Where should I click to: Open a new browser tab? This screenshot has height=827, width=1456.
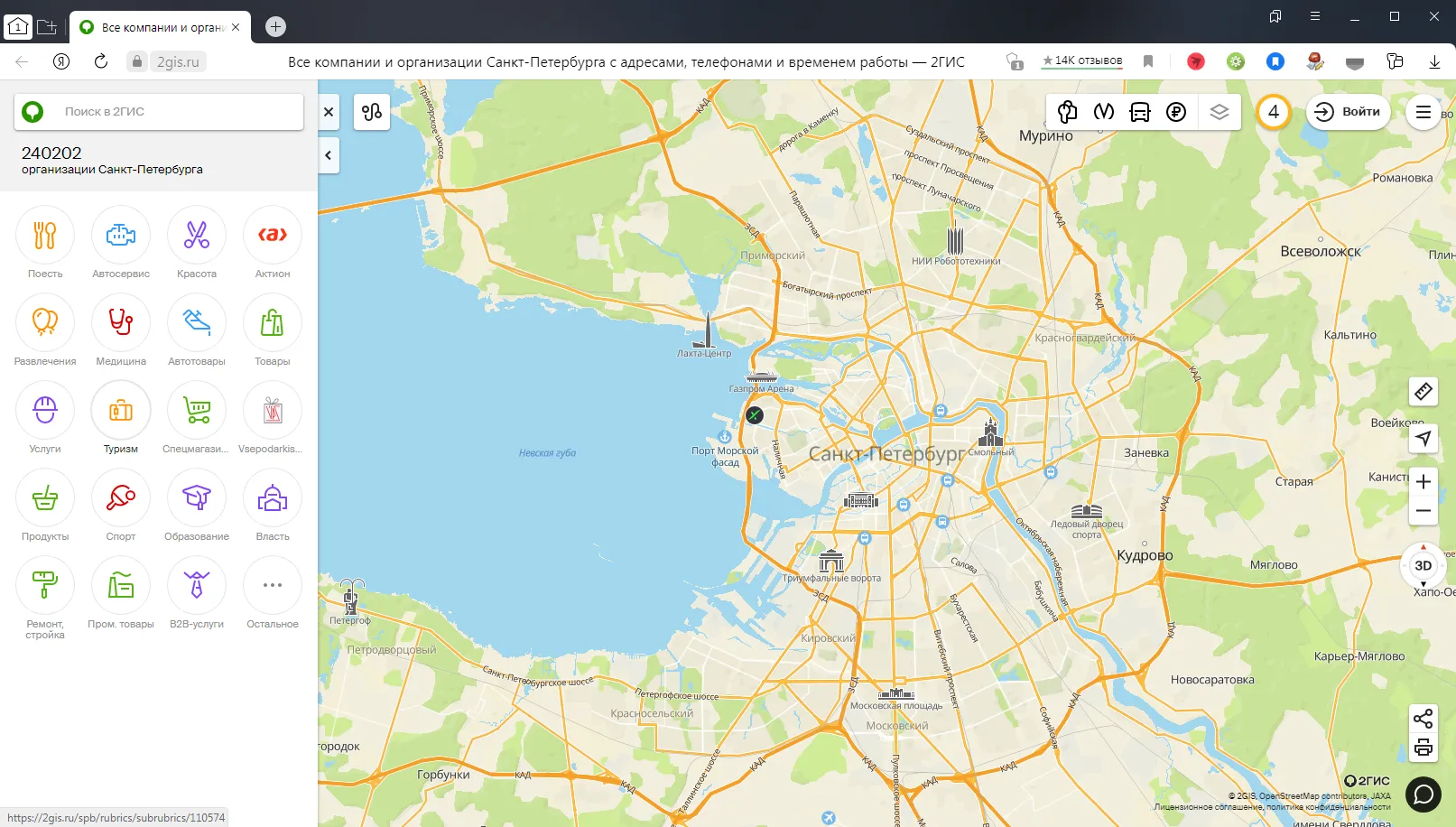pyautogui.click(x=276, y=27)
